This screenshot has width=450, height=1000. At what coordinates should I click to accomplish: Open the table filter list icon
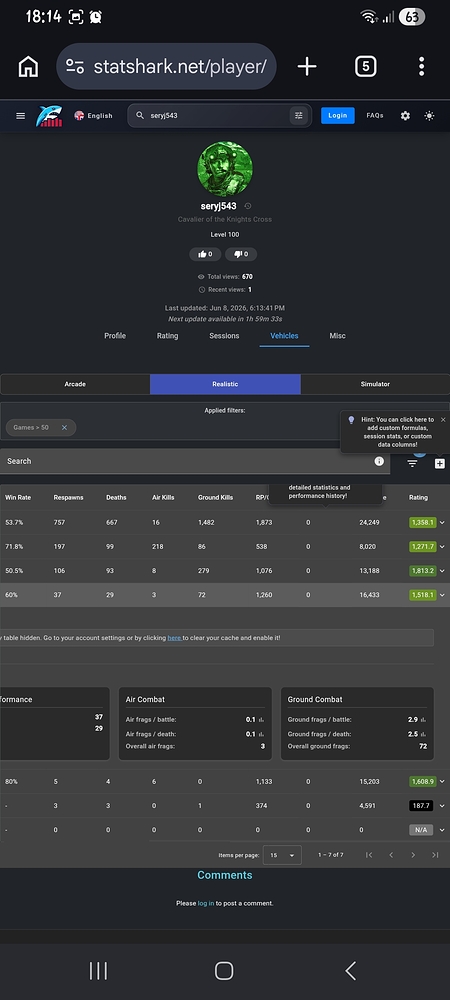[x=412, y=464]
